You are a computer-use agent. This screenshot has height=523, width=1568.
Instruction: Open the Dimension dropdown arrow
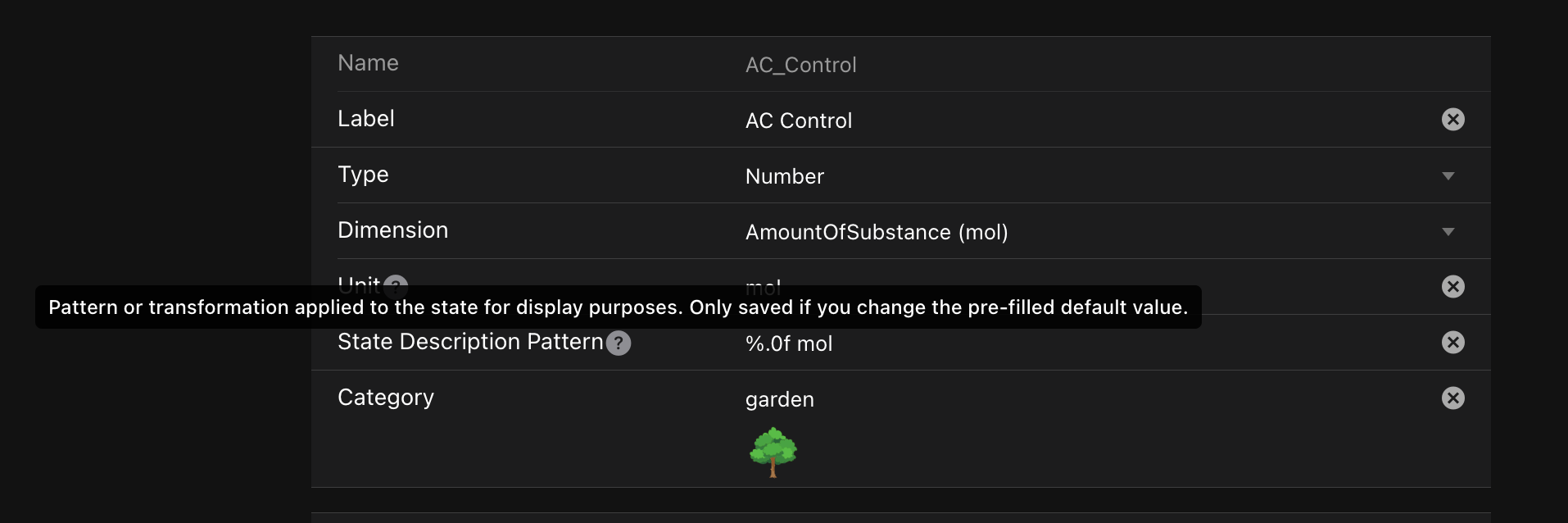coord(1448,232)
